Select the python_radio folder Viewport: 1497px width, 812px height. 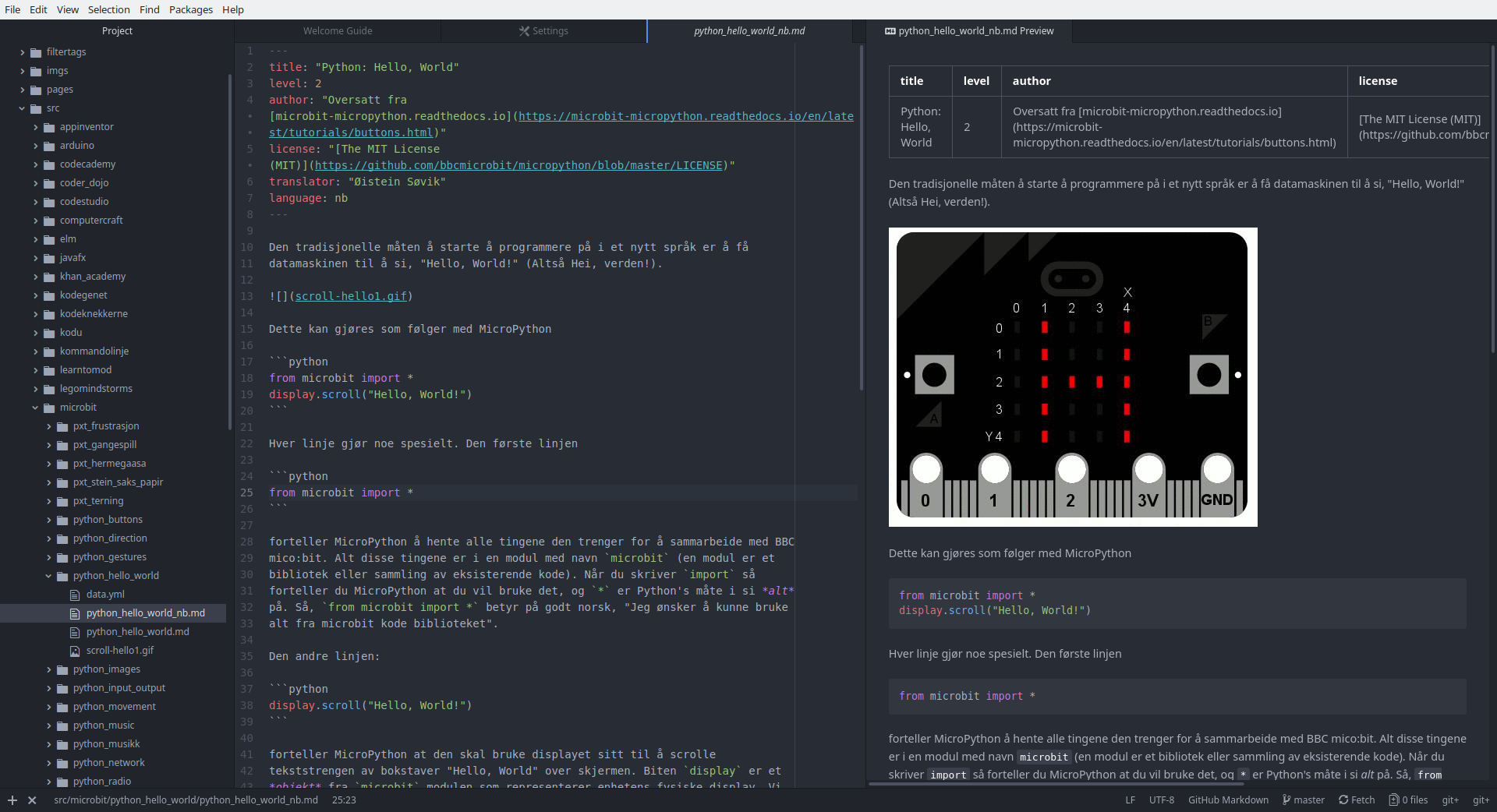tap(102, 782)
